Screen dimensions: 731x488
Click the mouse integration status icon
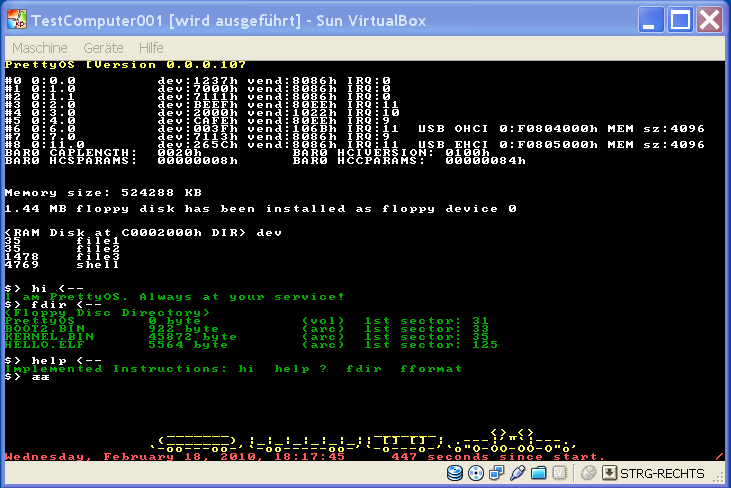pos(588,473)
